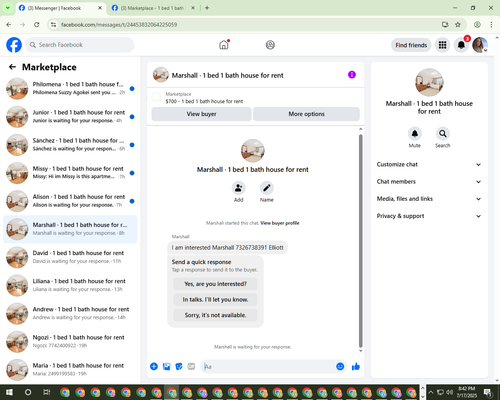
Task: Expand Chat members section
Action: [429, 182]
